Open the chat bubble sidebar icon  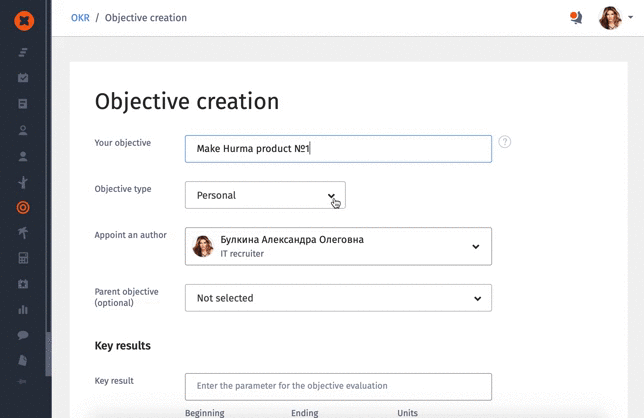[23, 335]
